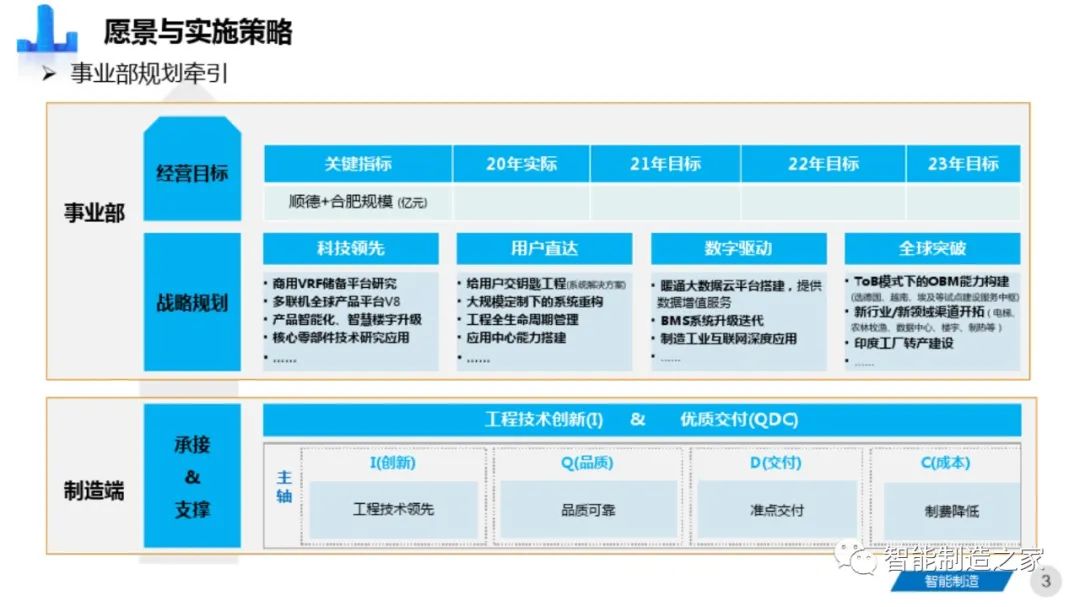
Task: Click the 用户直达 header box
Action: (x=544, y=249)
